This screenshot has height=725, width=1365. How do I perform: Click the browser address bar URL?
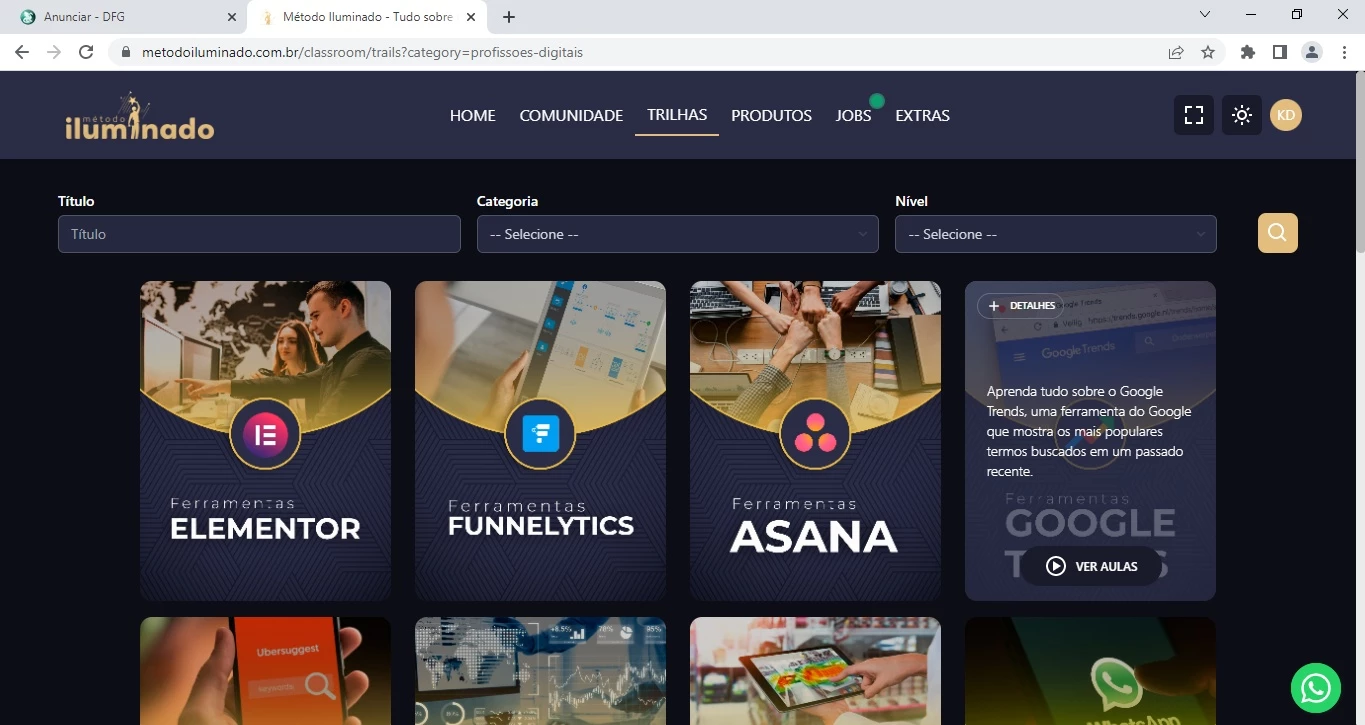pyautogui.click(x=362, y=52)
